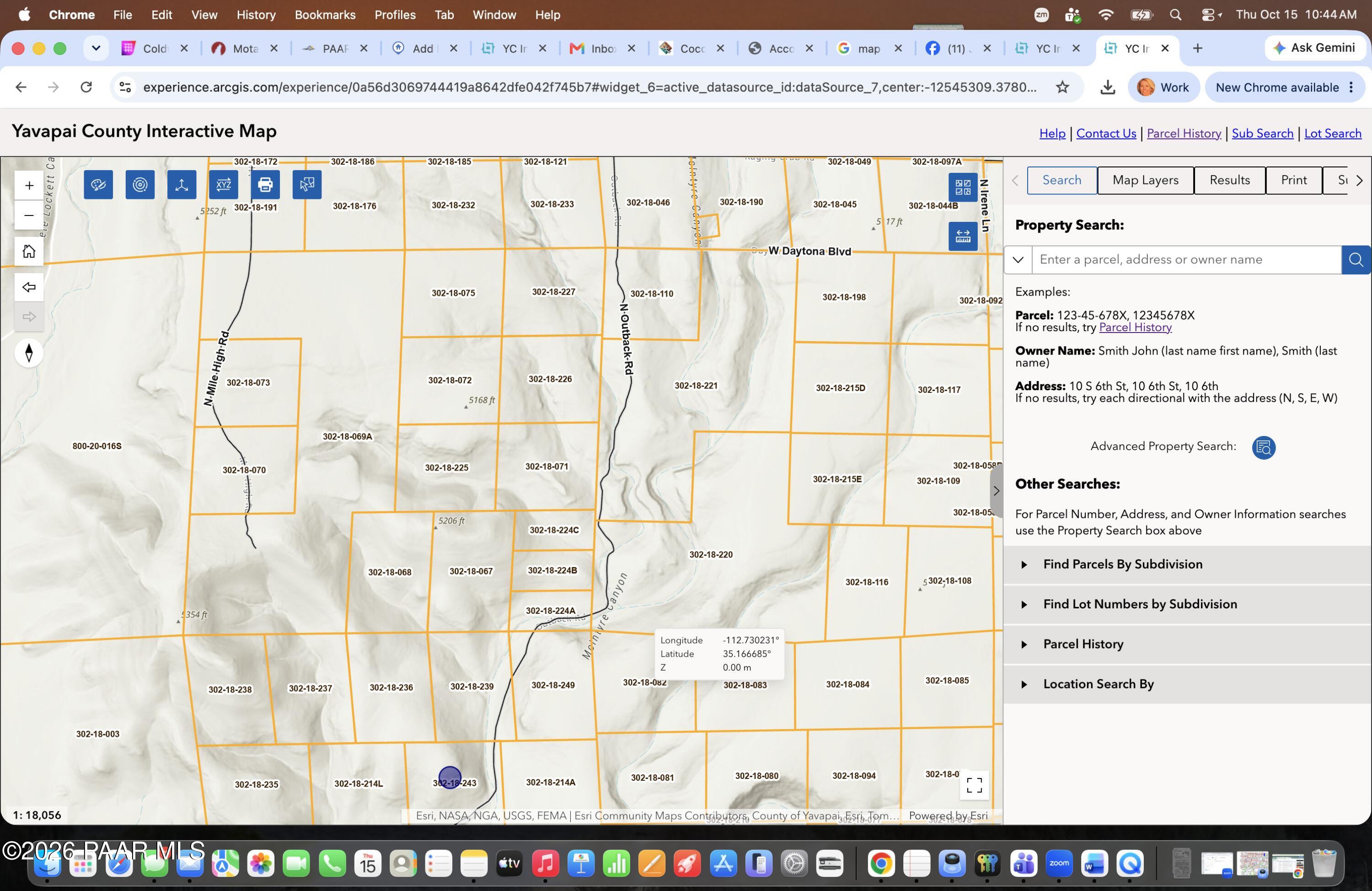Open Advanced Property Search icon
This screenshot has width=1372, height=891.
pyautogui.click(x=1264, y=447)
